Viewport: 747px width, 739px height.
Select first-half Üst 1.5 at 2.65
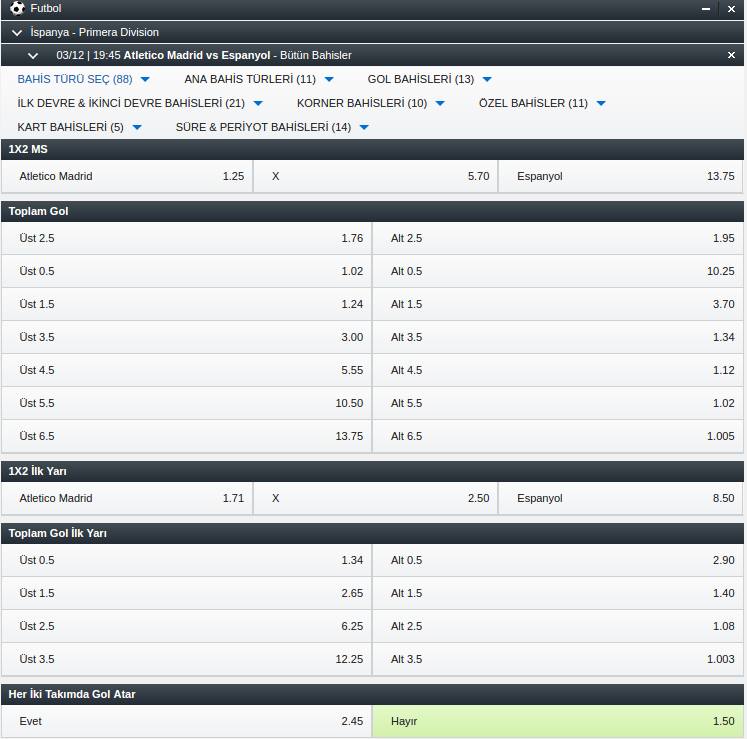(x=186, y=593)
